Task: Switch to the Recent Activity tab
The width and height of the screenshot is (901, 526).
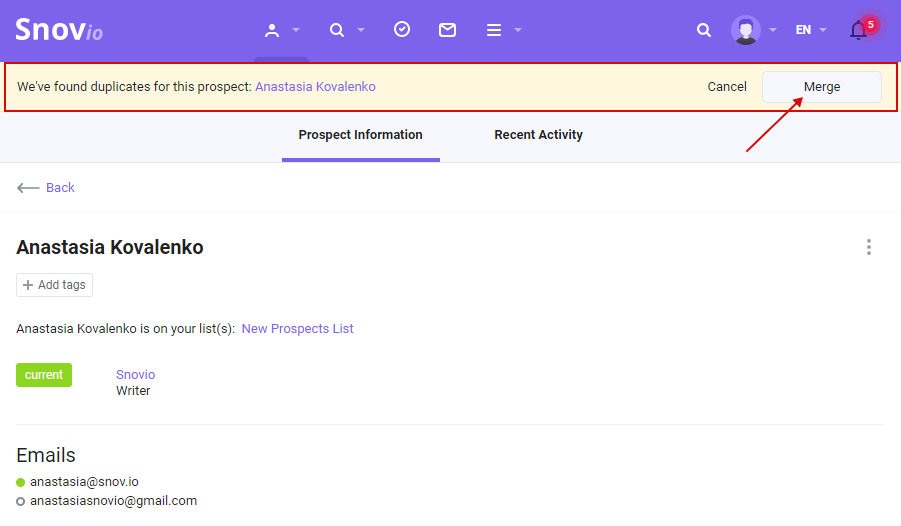Action: click(538, 135)
